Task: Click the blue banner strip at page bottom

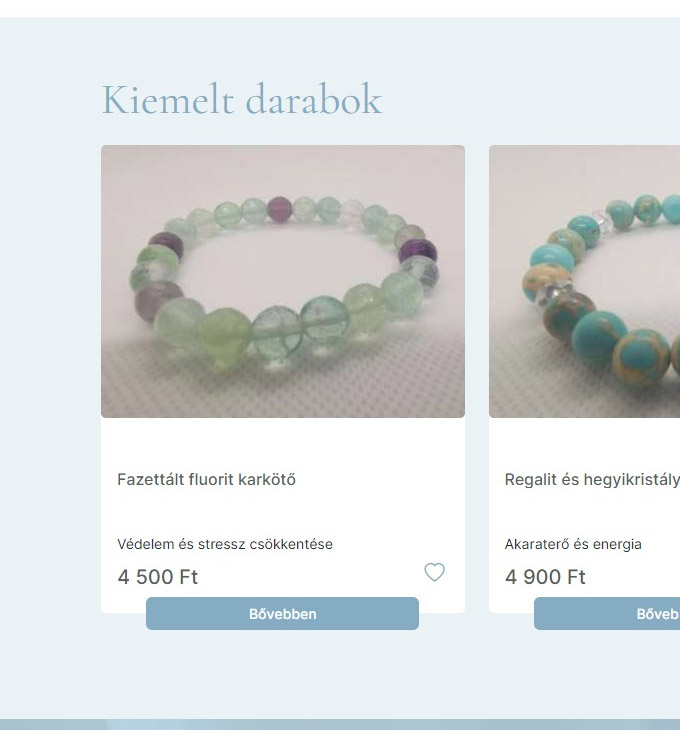Action: (x=340, y=724)
